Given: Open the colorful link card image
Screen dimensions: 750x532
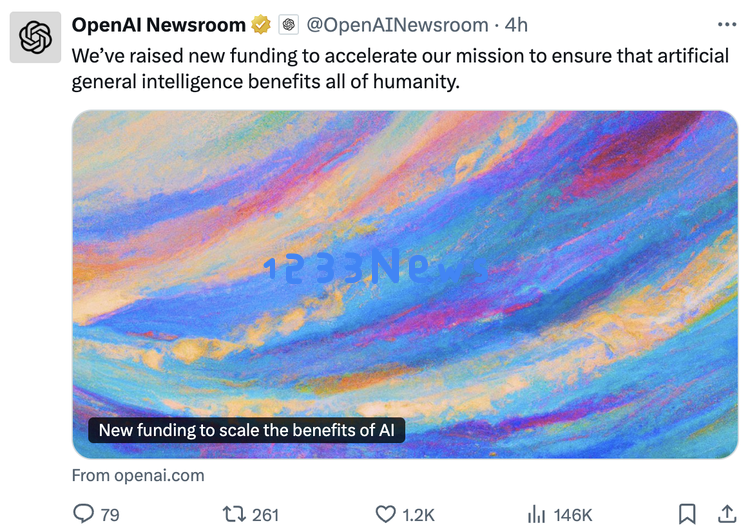Looking at the screenshot, I should [405, 284].
